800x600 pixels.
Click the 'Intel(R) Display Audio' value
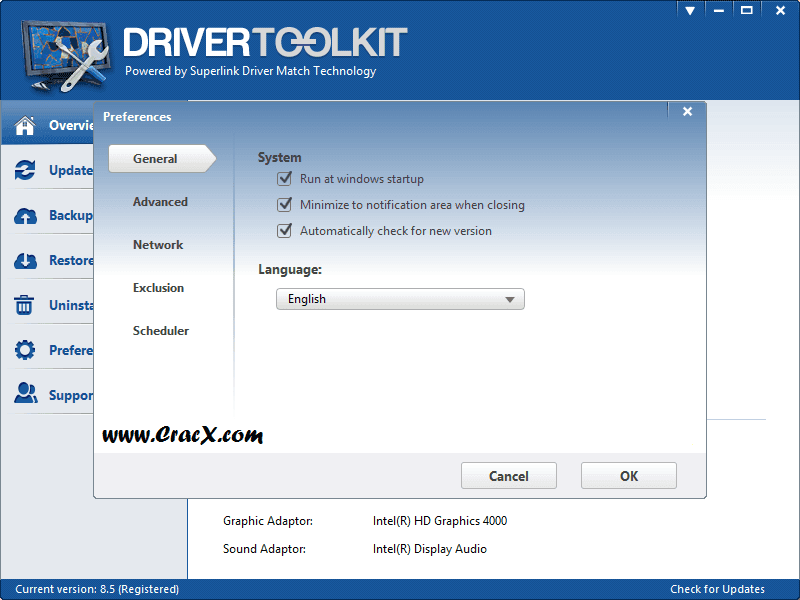[x=430, y=549]
